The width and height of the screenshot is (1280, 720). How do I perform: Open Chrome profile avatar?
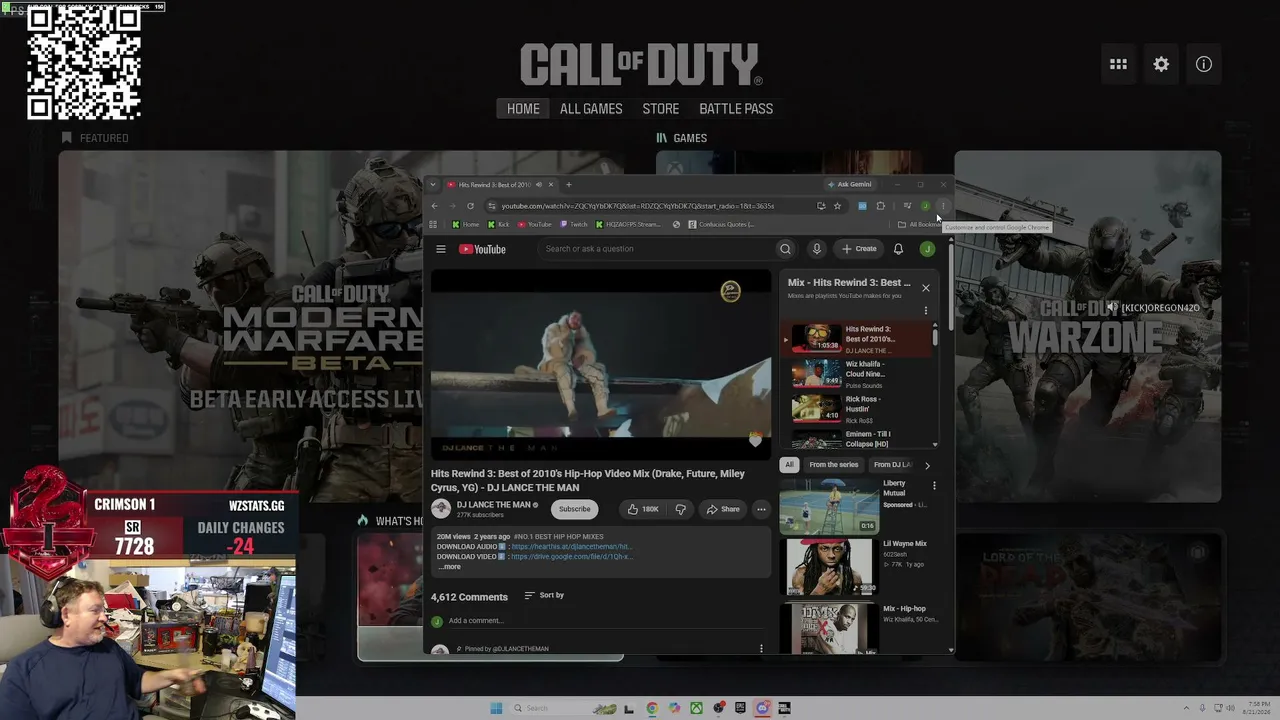coord(925,206)
